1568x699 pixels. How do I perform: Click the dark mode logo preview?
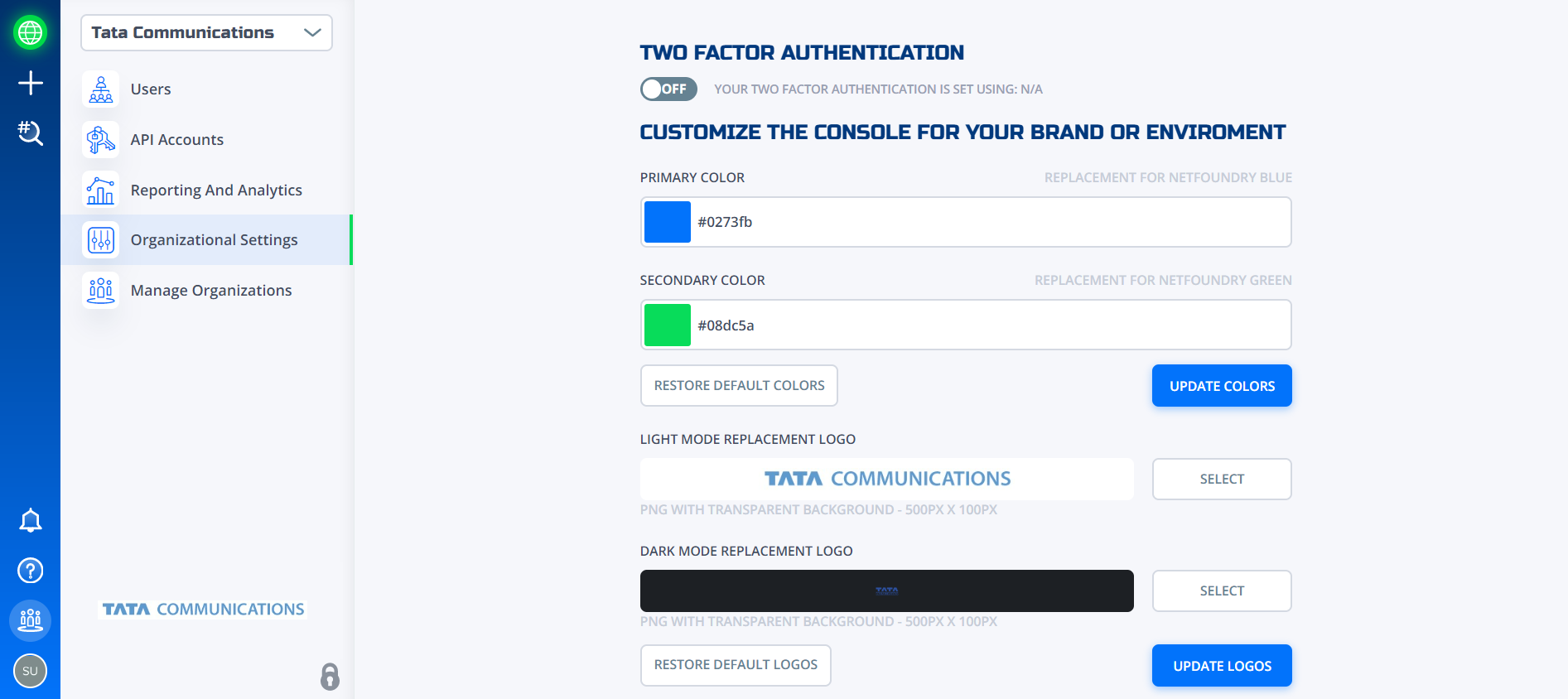tap(887, 591)
